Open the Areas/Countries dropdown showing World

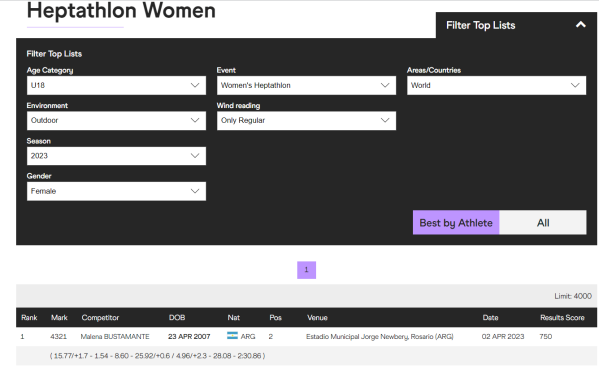pos(496,85)
